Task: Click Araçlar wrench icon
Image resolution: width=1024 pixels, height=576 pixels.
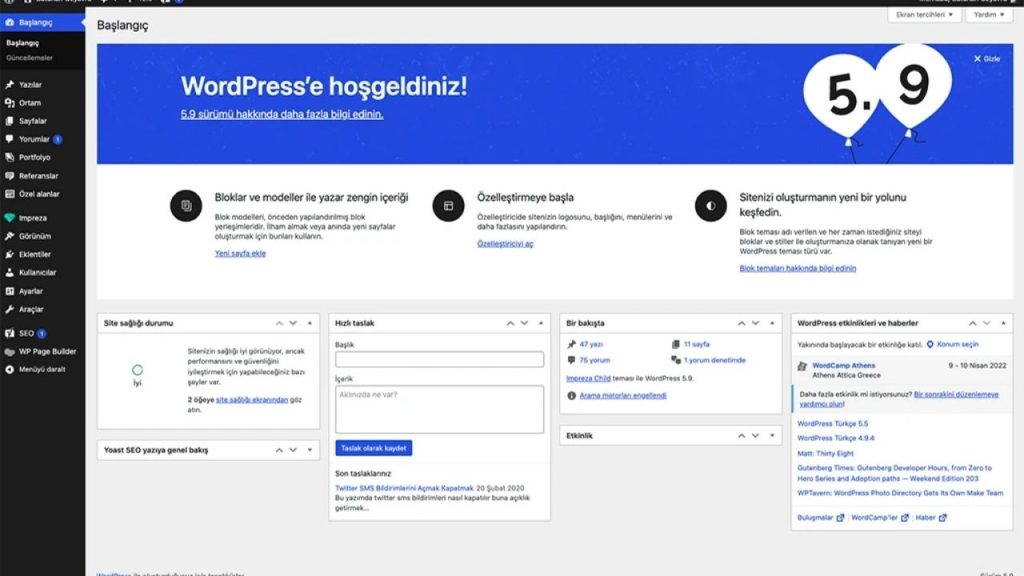Action: [9, 310]
